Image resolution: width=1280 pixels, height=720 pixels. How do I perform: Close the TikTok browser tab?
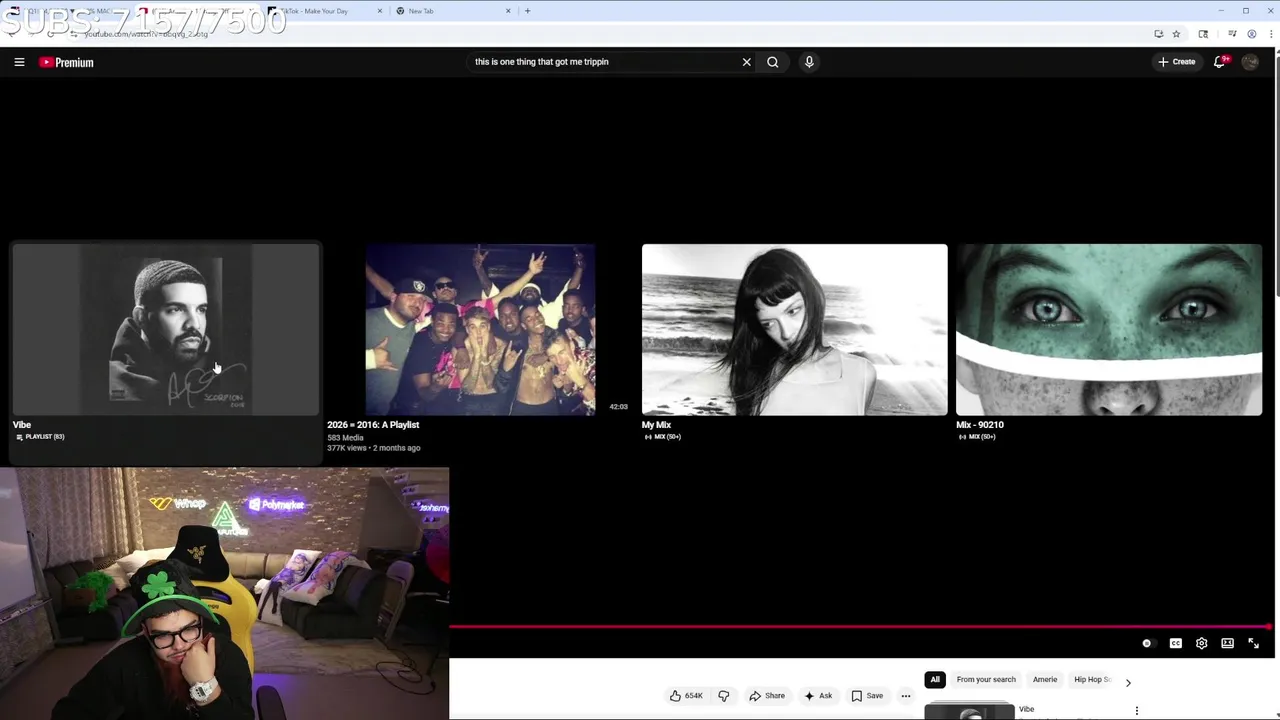click(x=380, y=11)
